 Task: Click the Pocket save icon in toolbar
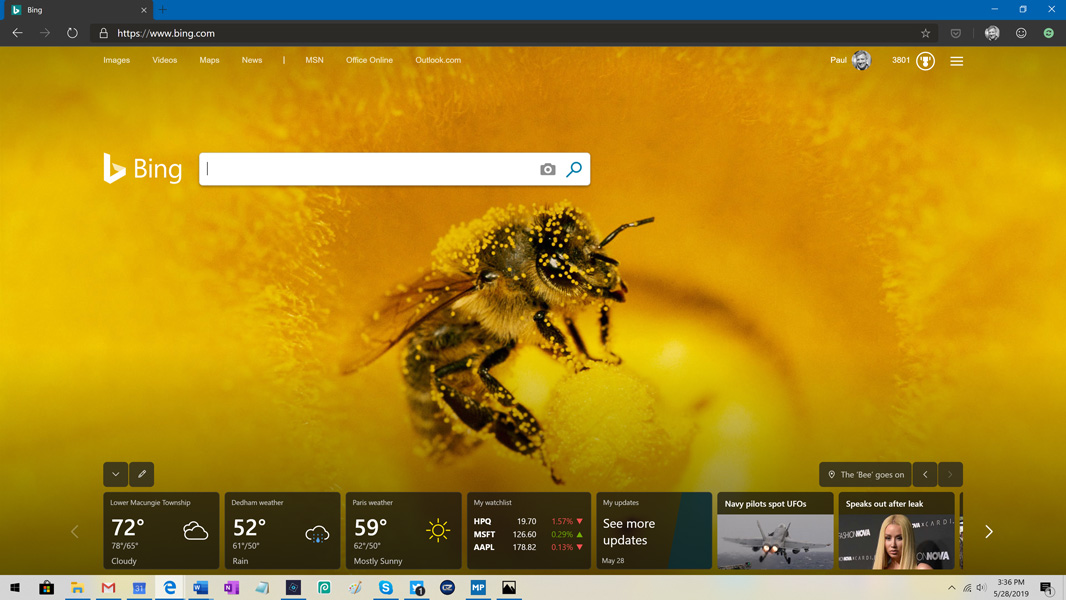coord(955,33)
